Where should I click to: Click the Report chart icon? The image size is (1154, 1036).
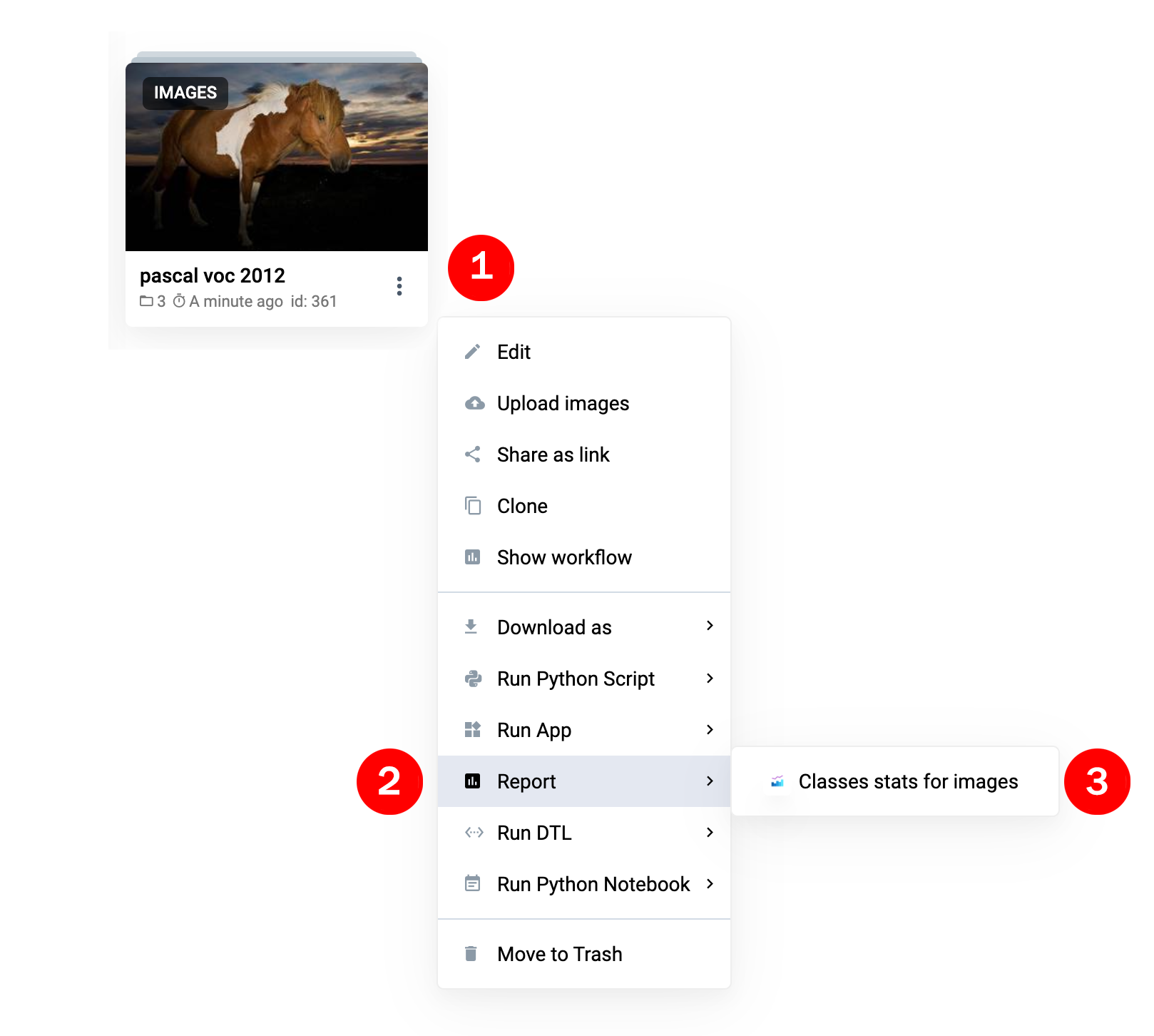coord(472,781)
